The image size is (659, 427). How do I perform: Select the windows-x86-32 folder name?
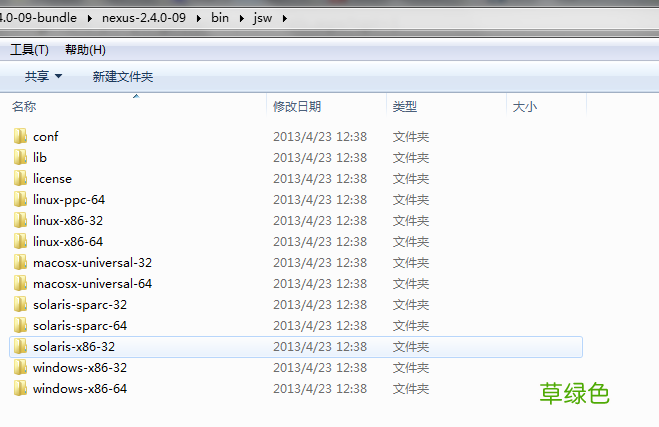click(x=80, y=368)
